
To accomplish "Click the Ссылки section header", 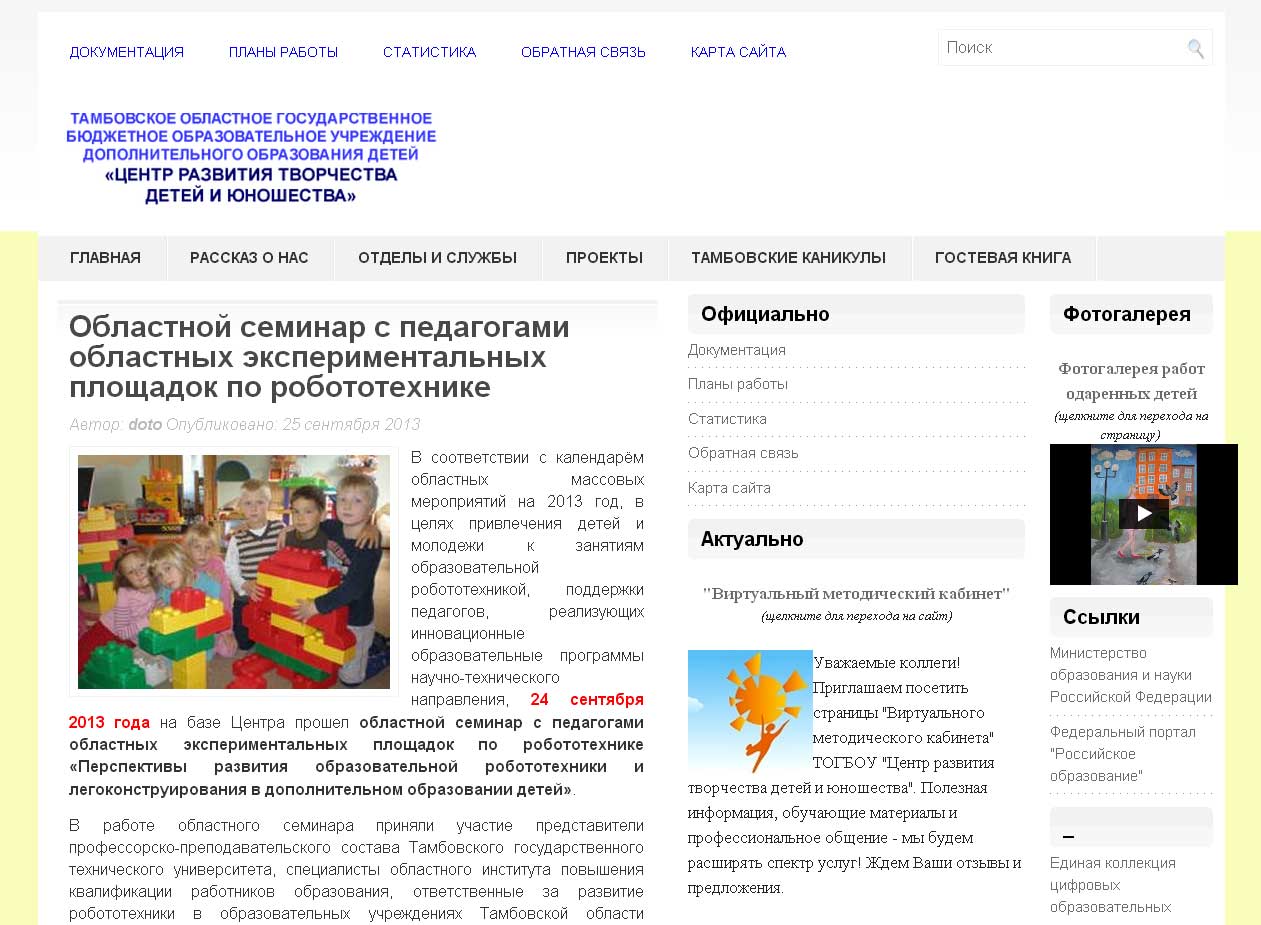I will tap(1131, 617).
